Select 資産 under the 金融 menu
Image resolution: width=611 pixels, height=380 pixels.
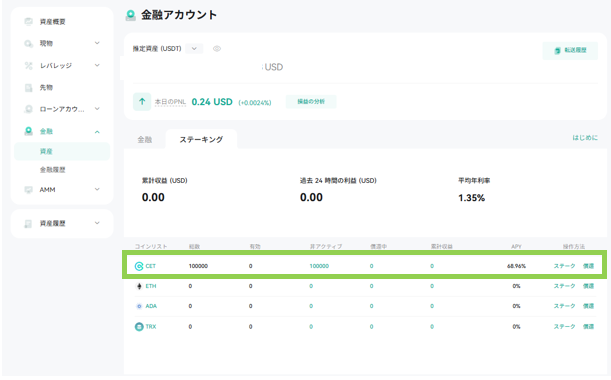click(62, 151)
